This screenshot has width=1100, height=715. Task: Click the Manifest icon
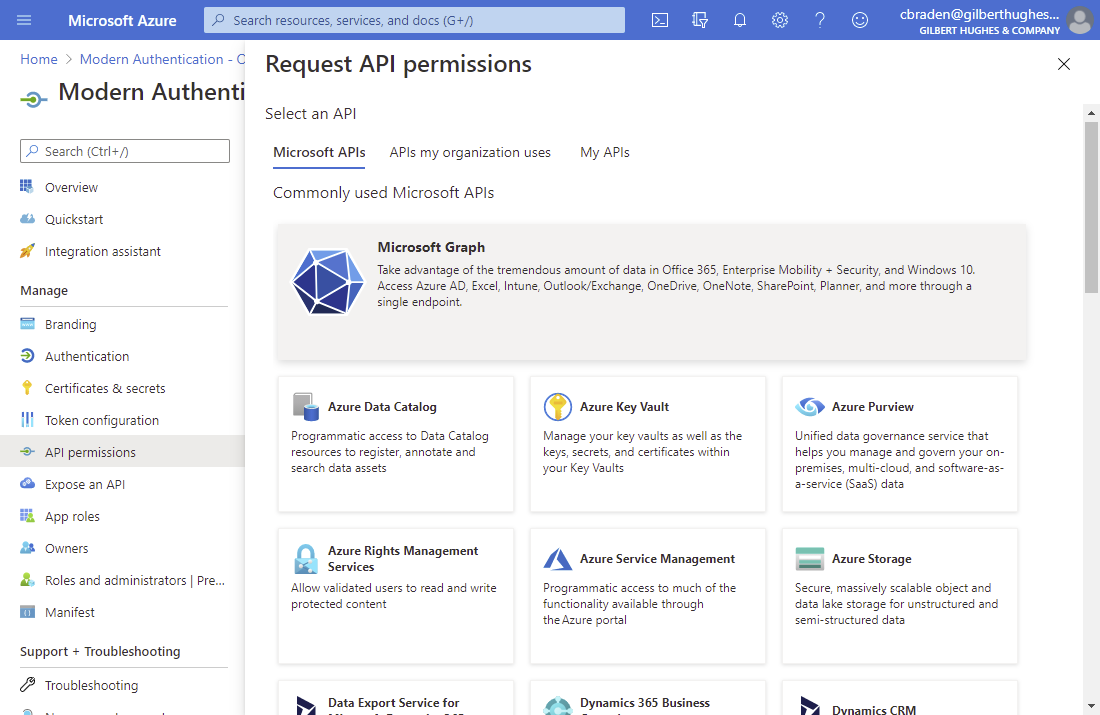[x=27, y=613]
